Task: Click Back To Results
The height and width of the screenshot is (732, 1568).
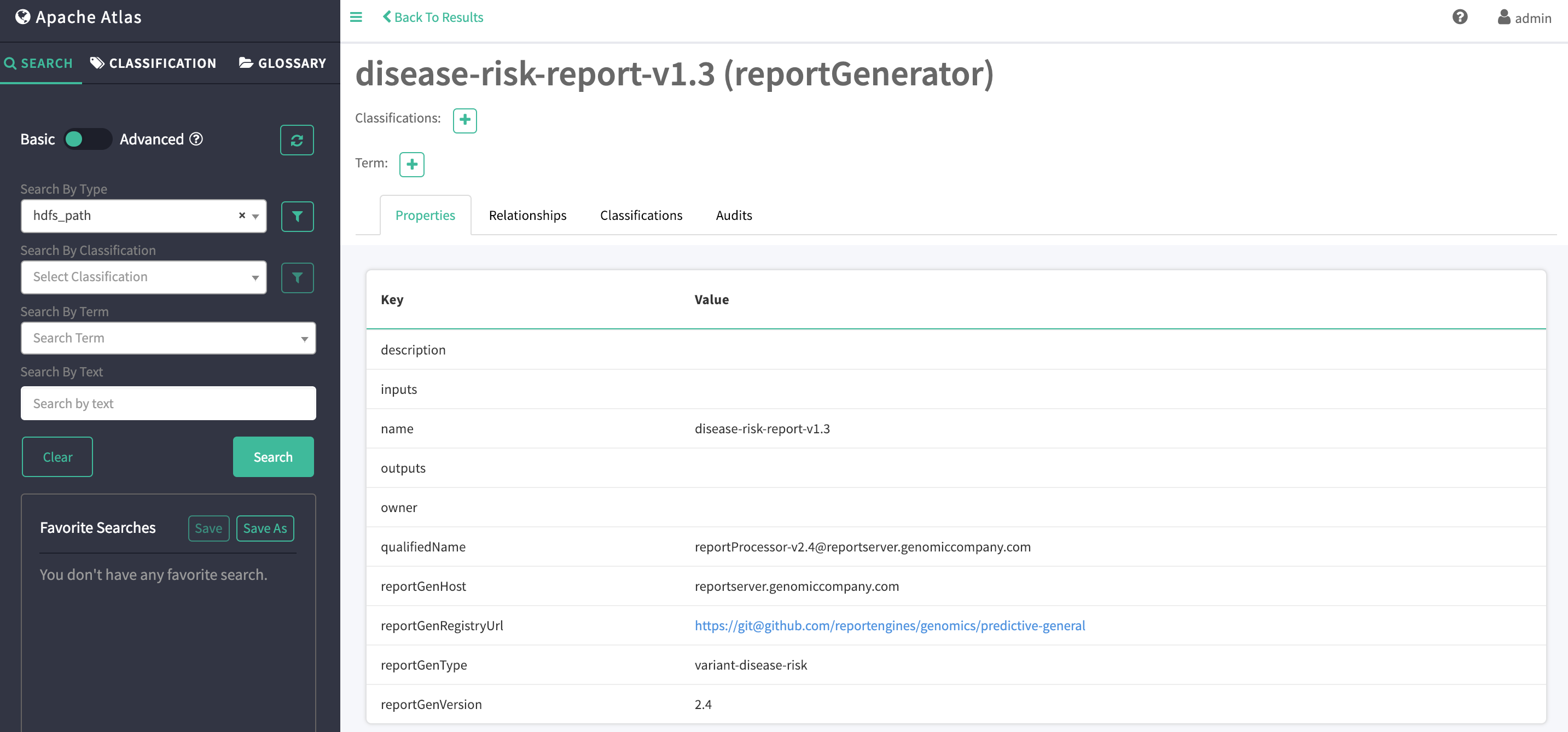Action: click(433, 16)
